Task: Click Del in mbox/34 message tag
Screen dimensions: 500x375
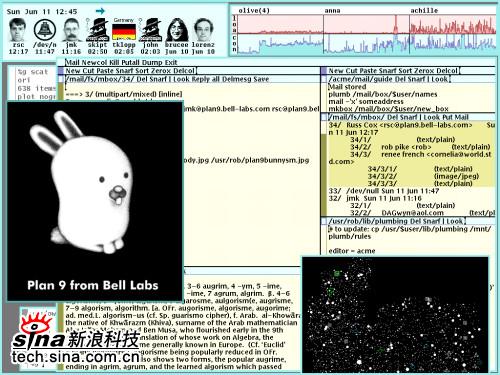Action: (x=141, y=79)
